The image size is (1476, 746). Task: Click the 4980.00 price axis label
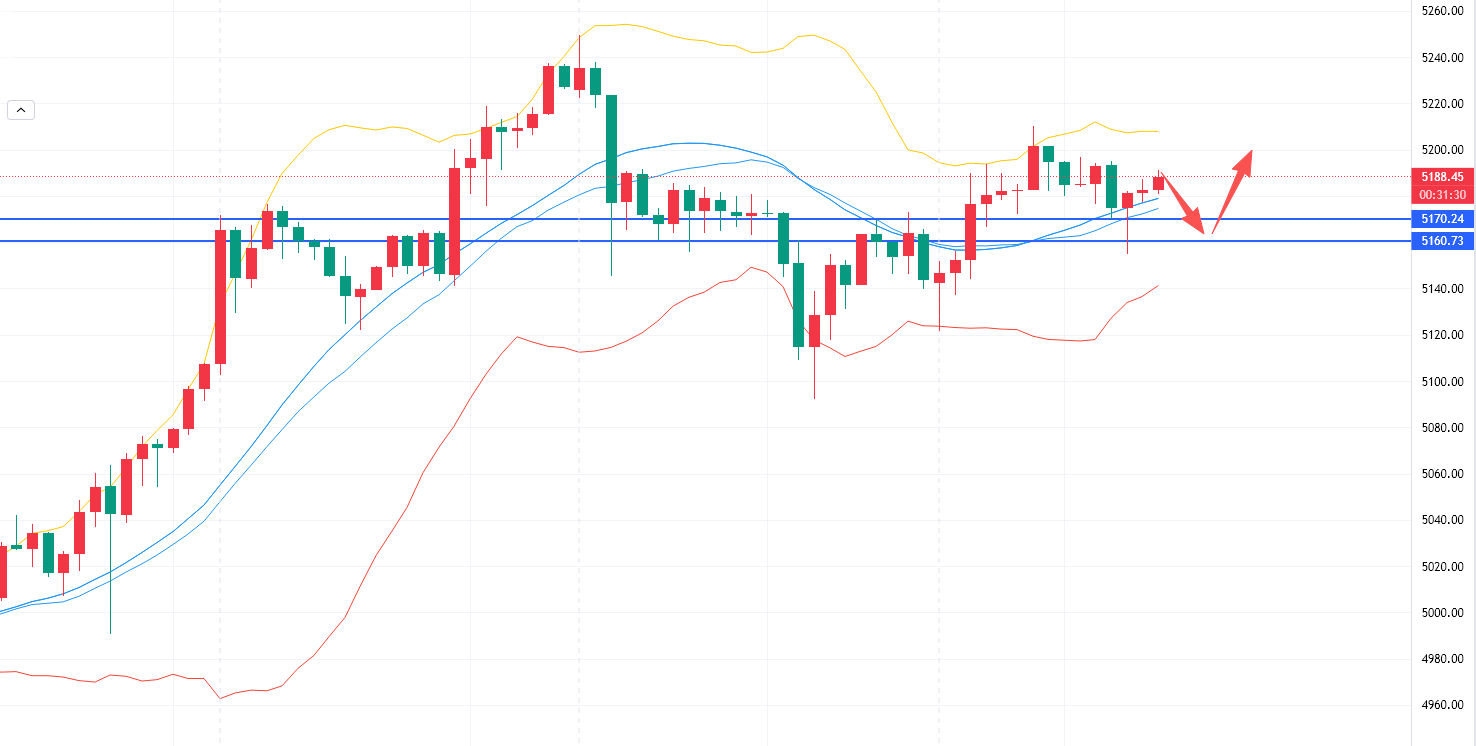tap(1442, 659)
